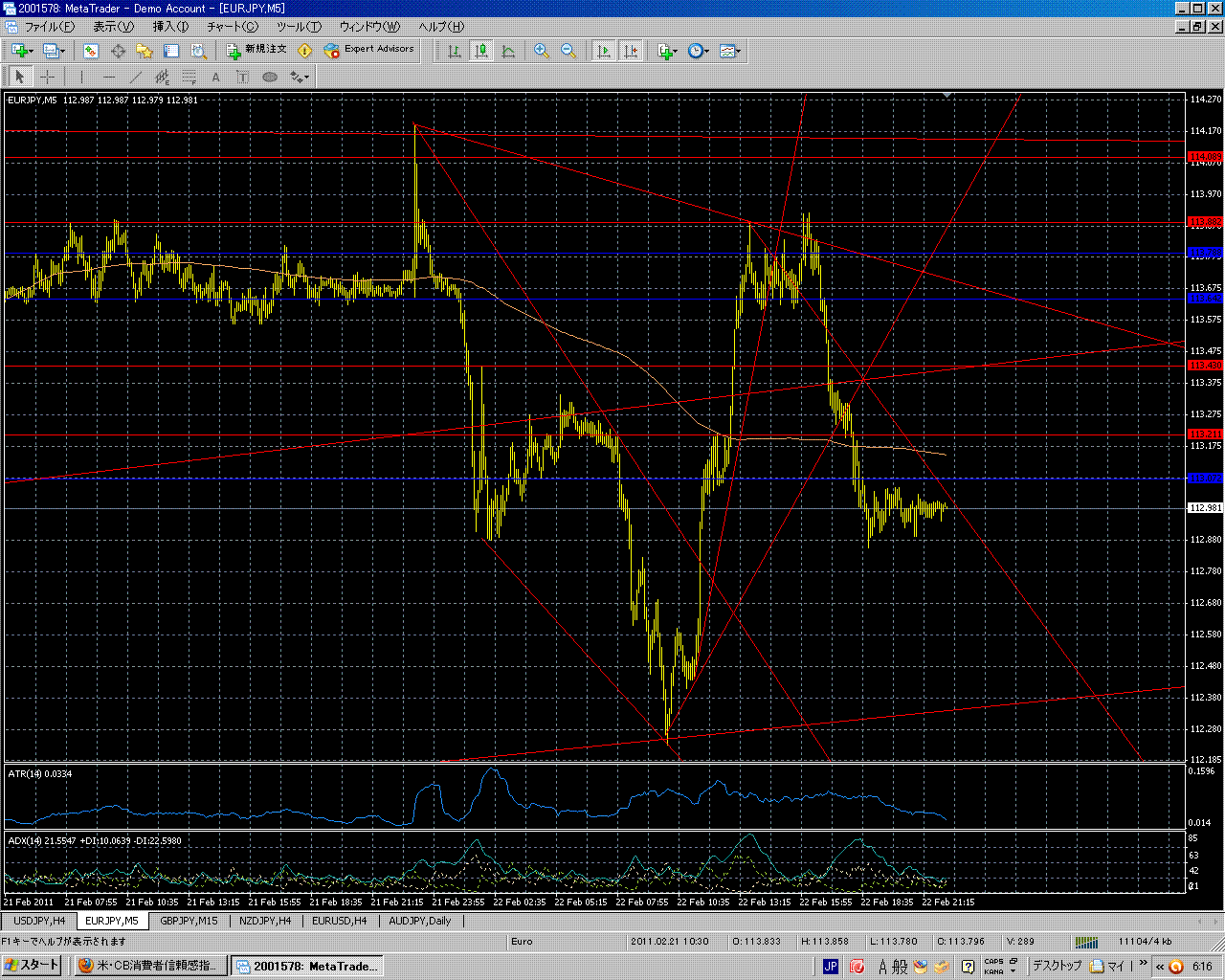Toggle the Chart Shift button
1225x980 pixels.
coord(631,51)
